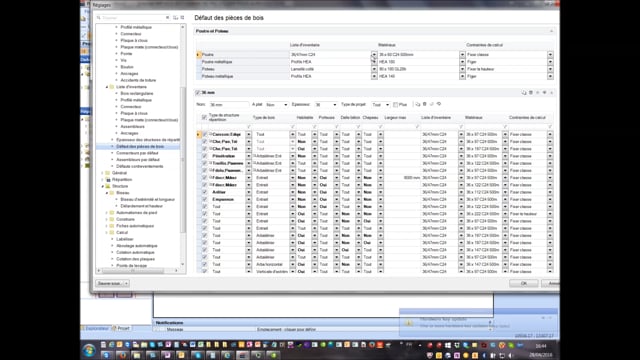Click the expand-all icon beside the search box
Image resolution: width=640 pixels, height=360 pixels.
175,18
